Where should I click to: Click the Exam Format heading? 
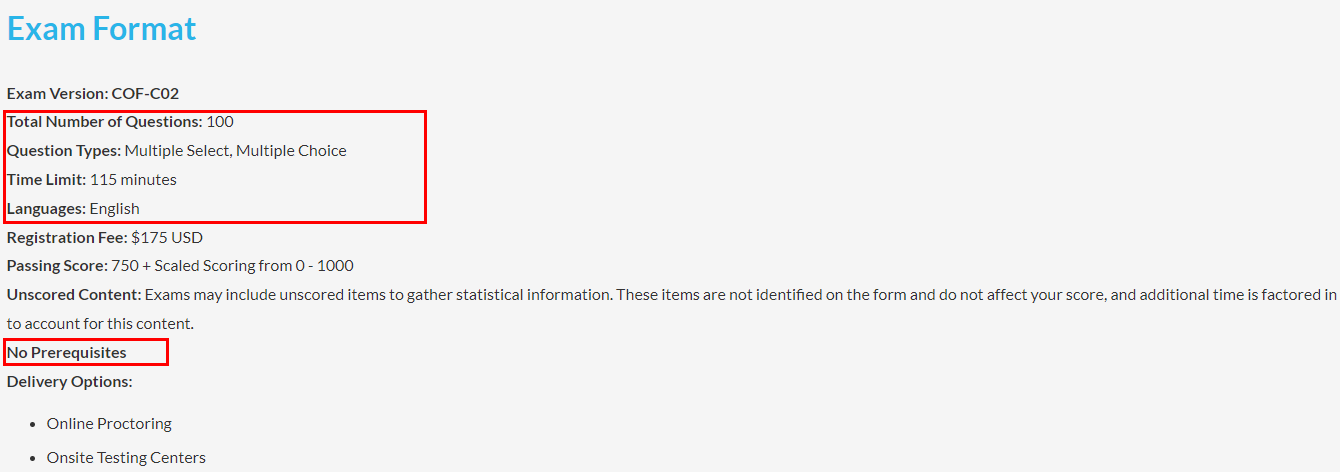pyautogui.click(x=101, y=29)
